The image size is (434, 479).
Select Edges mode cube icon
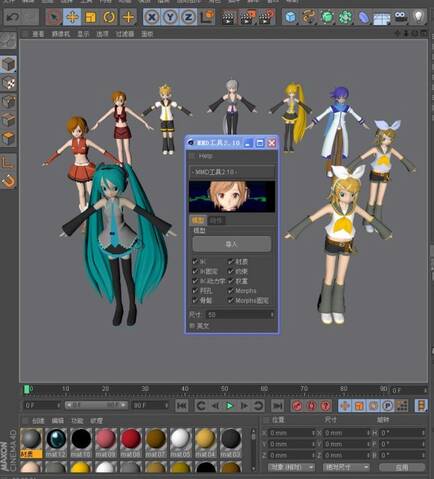(8, 120)
